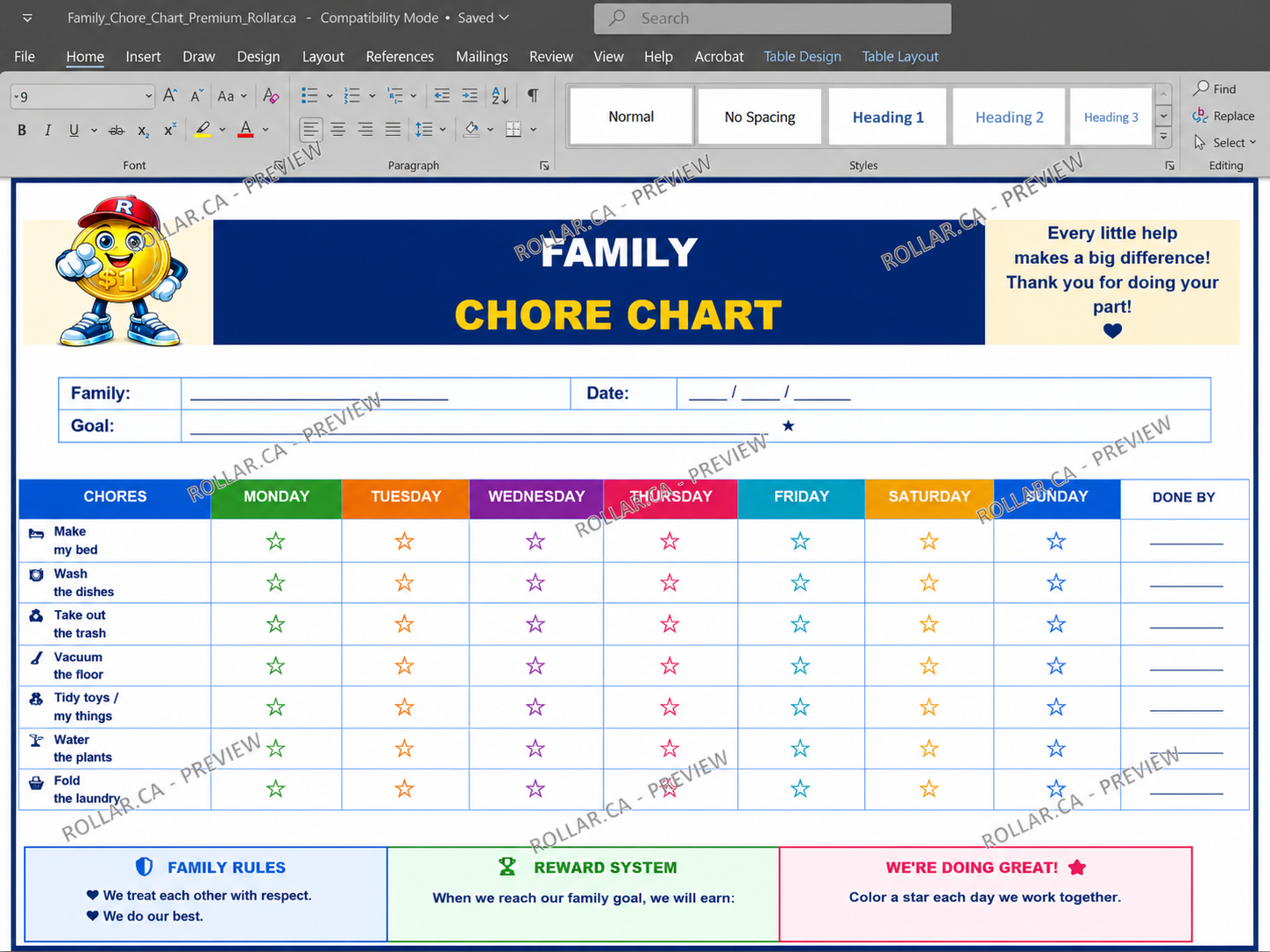Click Decrease Indent icon
1270x952 pixels.
[x=442, y=96]
